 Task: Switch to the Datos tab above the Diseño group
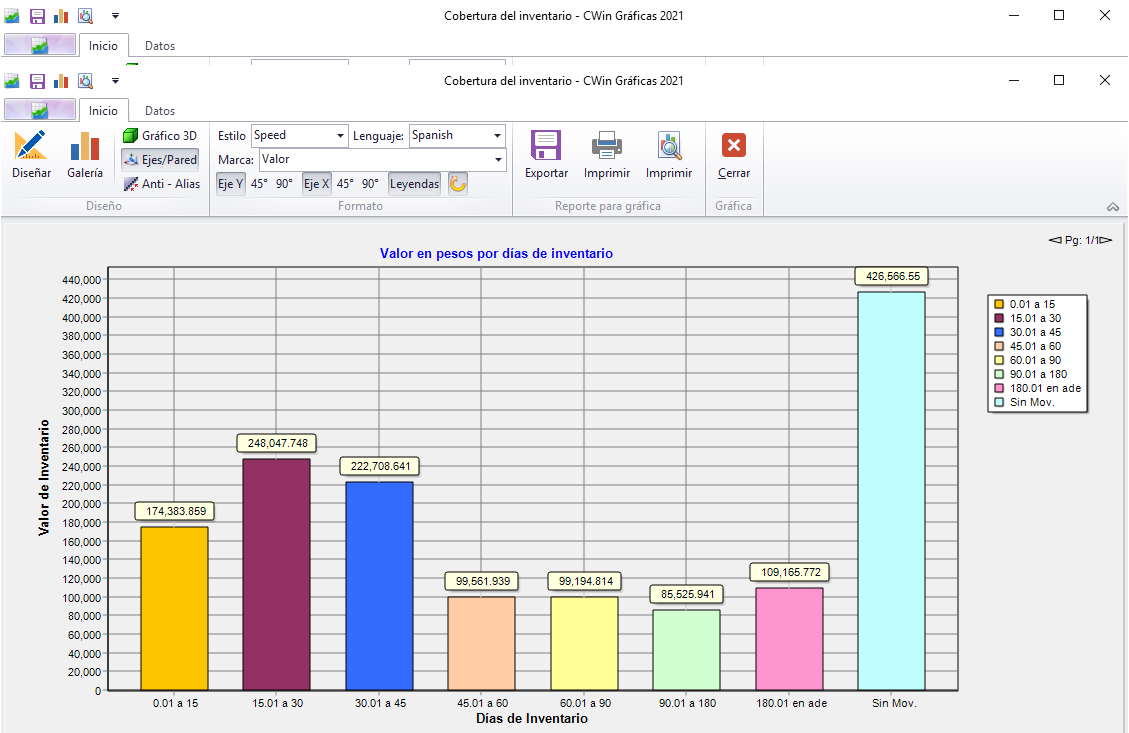160,111
